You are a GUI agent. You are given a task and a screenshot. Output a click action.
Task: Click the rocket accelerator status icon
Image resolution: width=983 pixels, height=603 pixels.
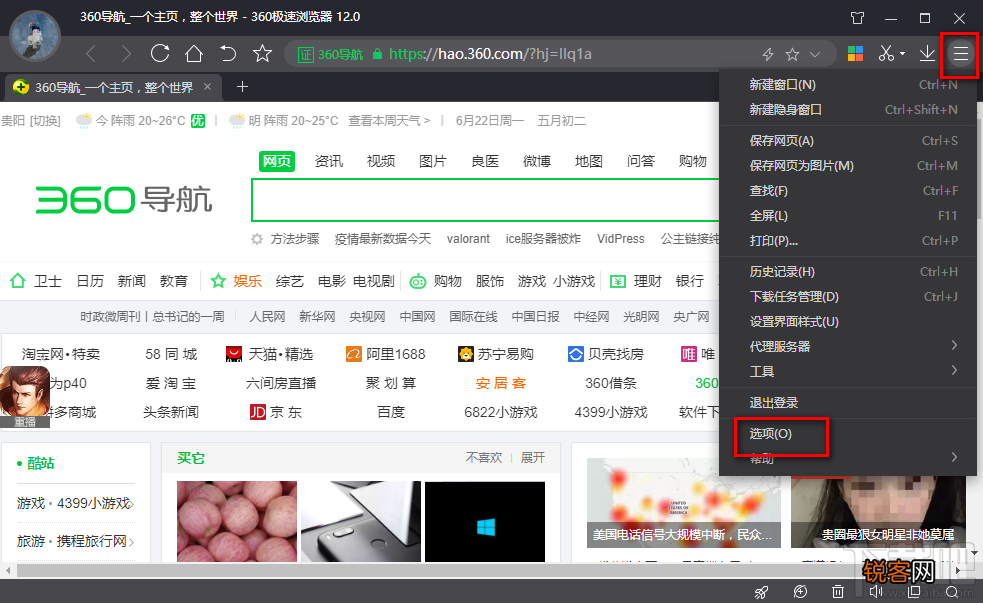(x=761, y=591)
